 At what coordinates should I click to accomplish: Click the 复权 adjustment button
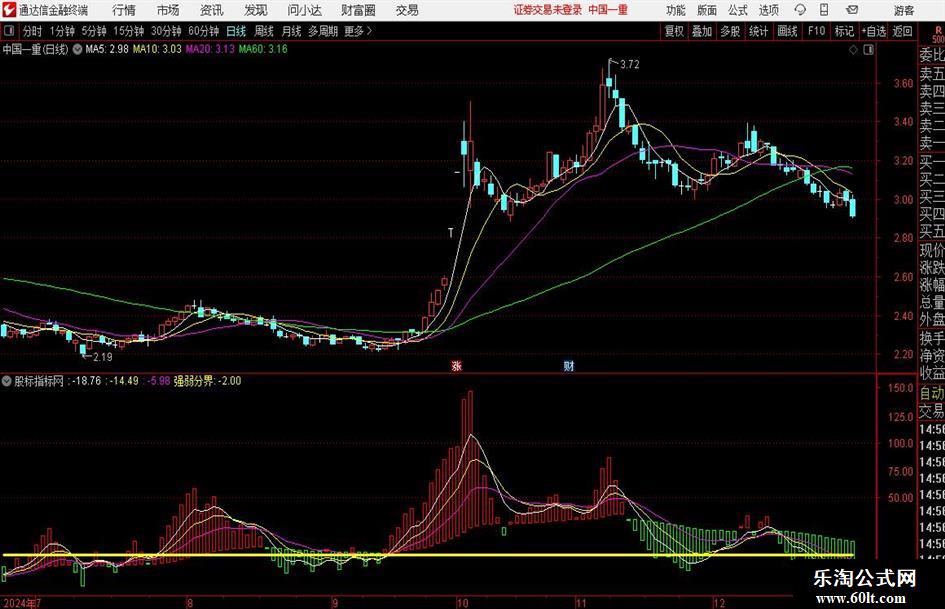(x=674, y=31)
